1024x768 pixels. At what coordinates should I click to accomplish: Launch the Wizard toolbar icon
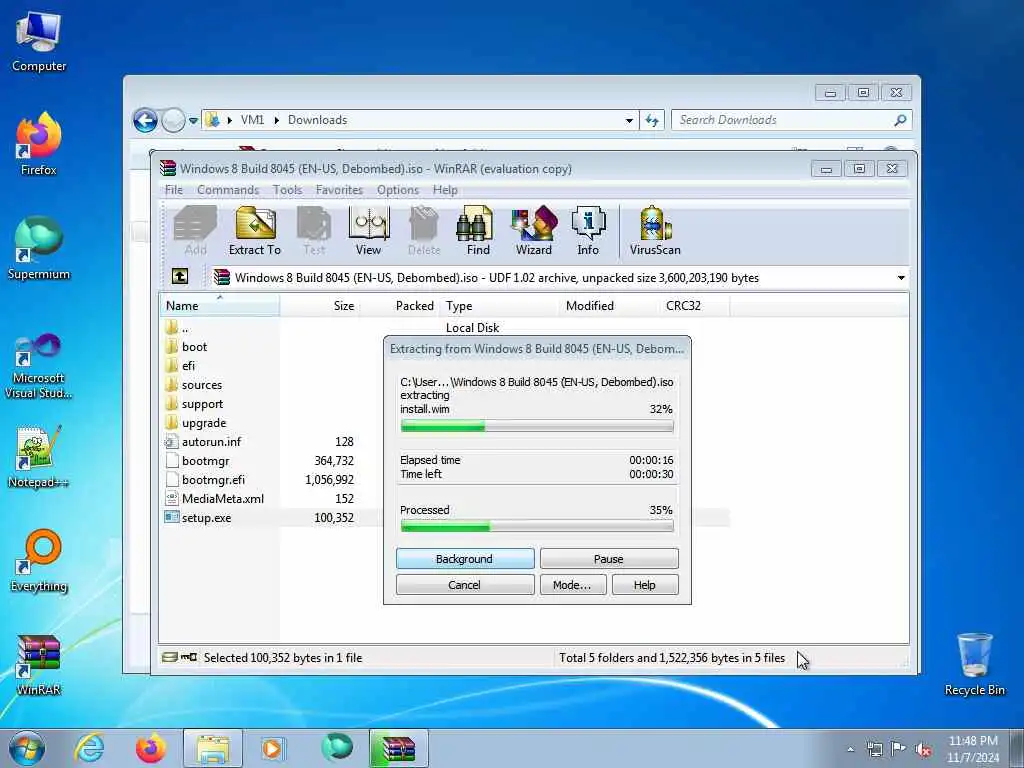coord(534,231)
